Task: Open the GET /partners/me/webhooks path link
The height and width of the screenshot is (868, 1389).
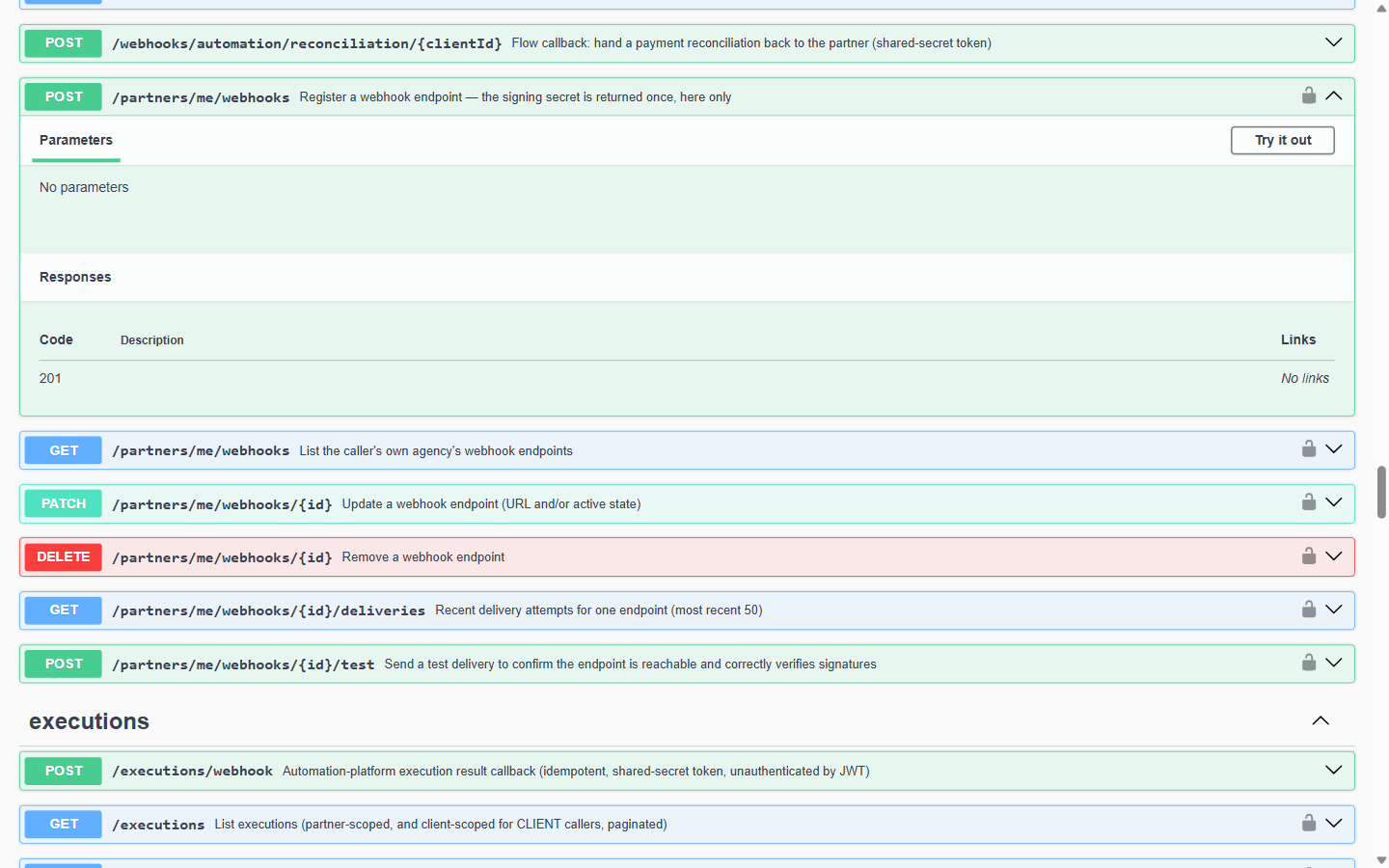Action: tap(201, 450)
